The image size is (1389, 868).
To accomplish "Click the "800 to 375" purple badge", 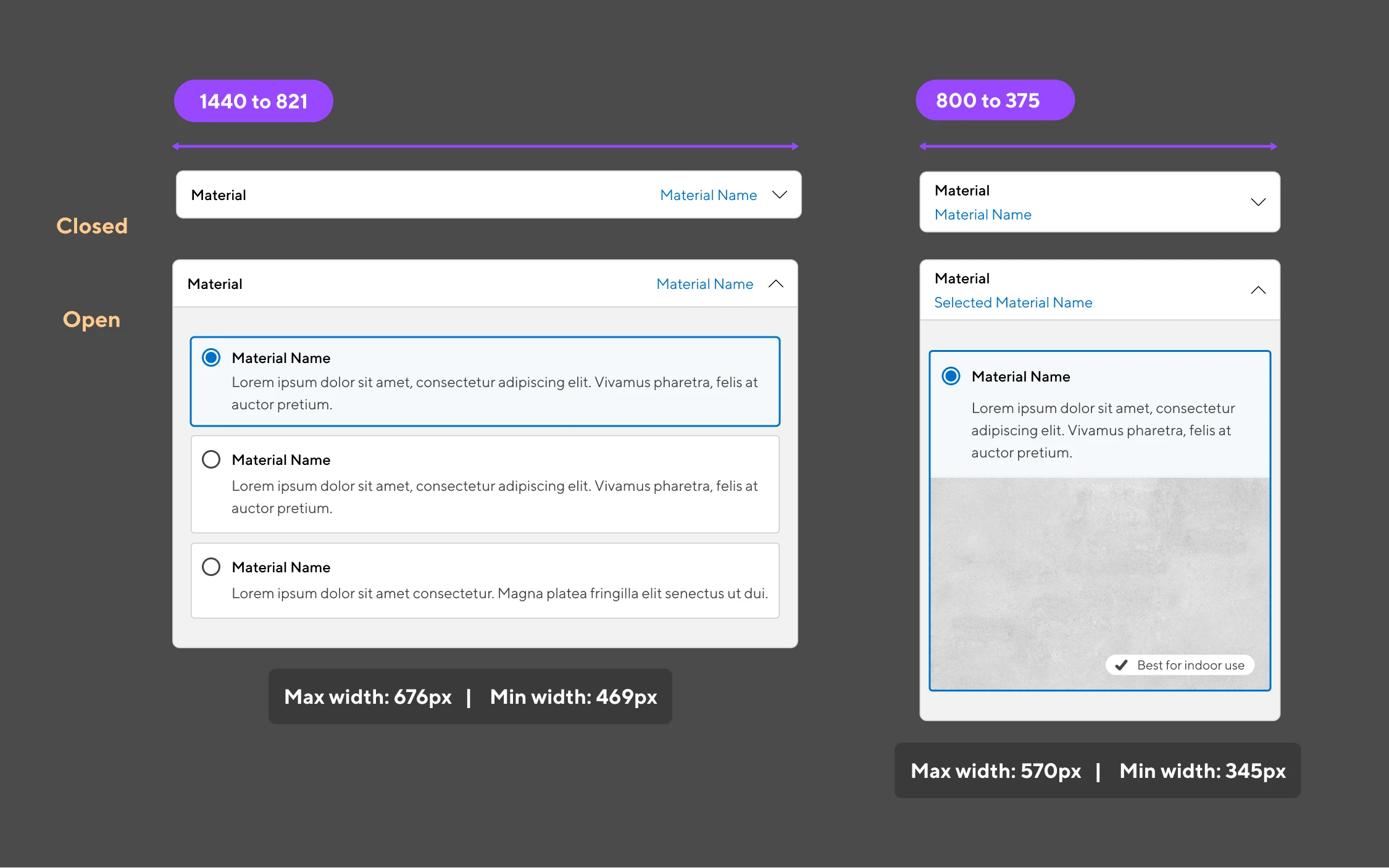I will (x=995, y=101).
